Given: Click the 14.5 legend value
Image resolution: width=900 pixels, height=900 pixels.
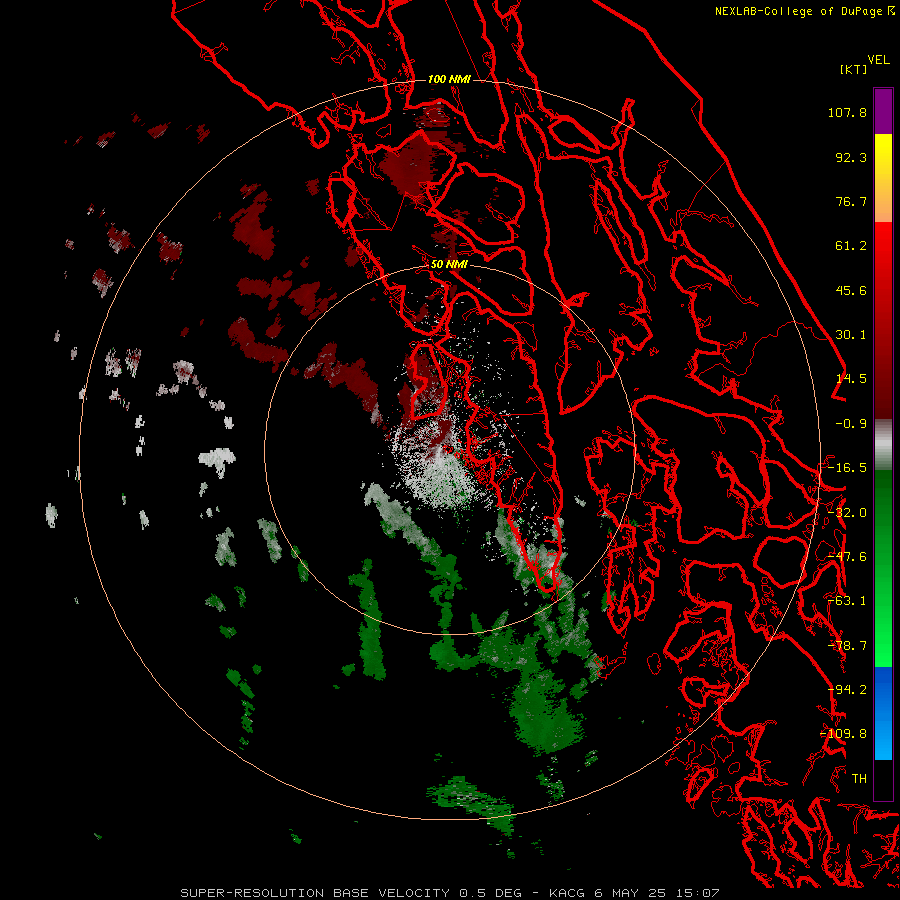Looking at the screenshot, I should pyautogui.click(x=851, y=379).
